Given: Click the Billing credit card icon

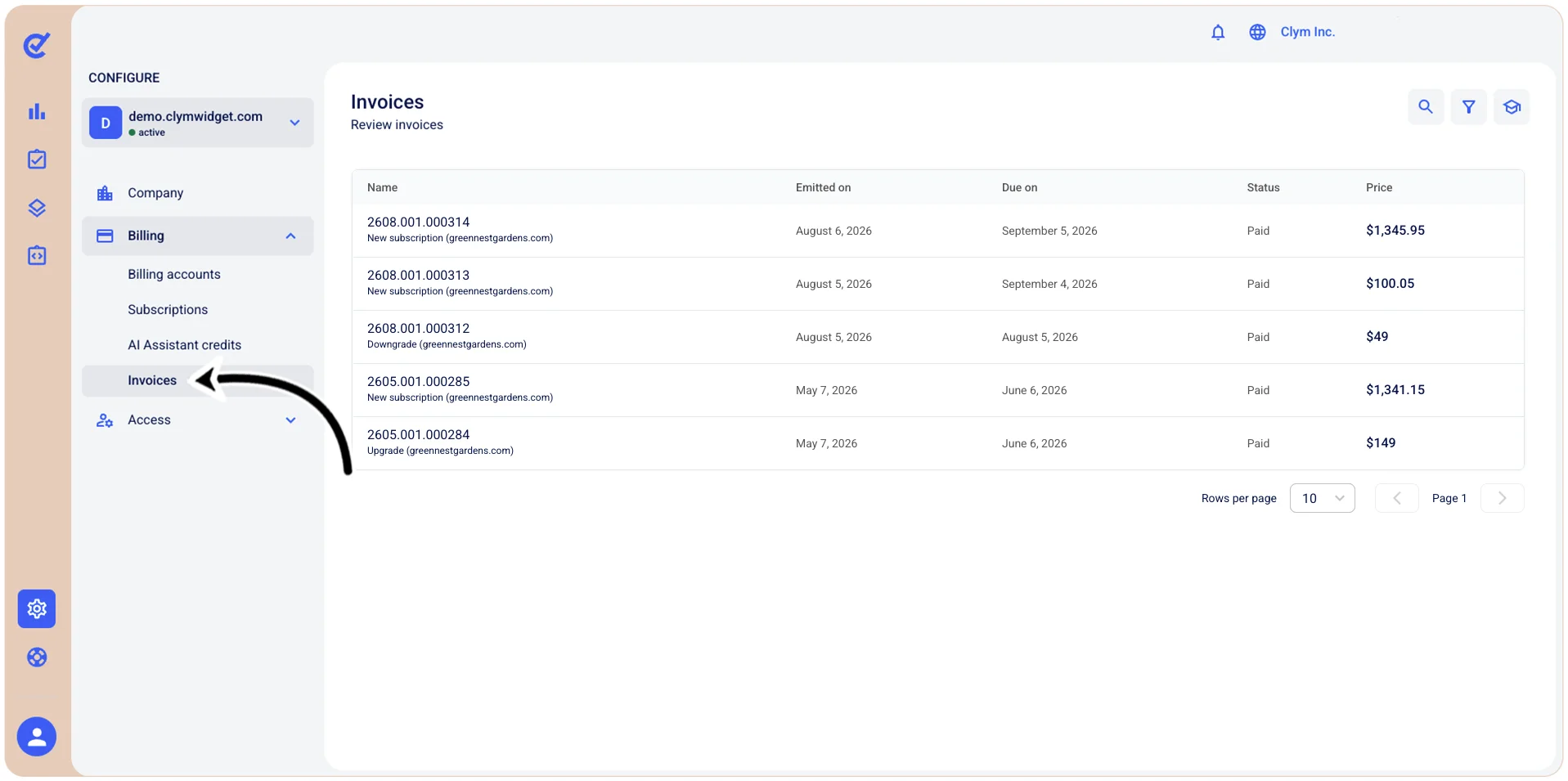Looking at the screenshot, I should click(105, 236).
